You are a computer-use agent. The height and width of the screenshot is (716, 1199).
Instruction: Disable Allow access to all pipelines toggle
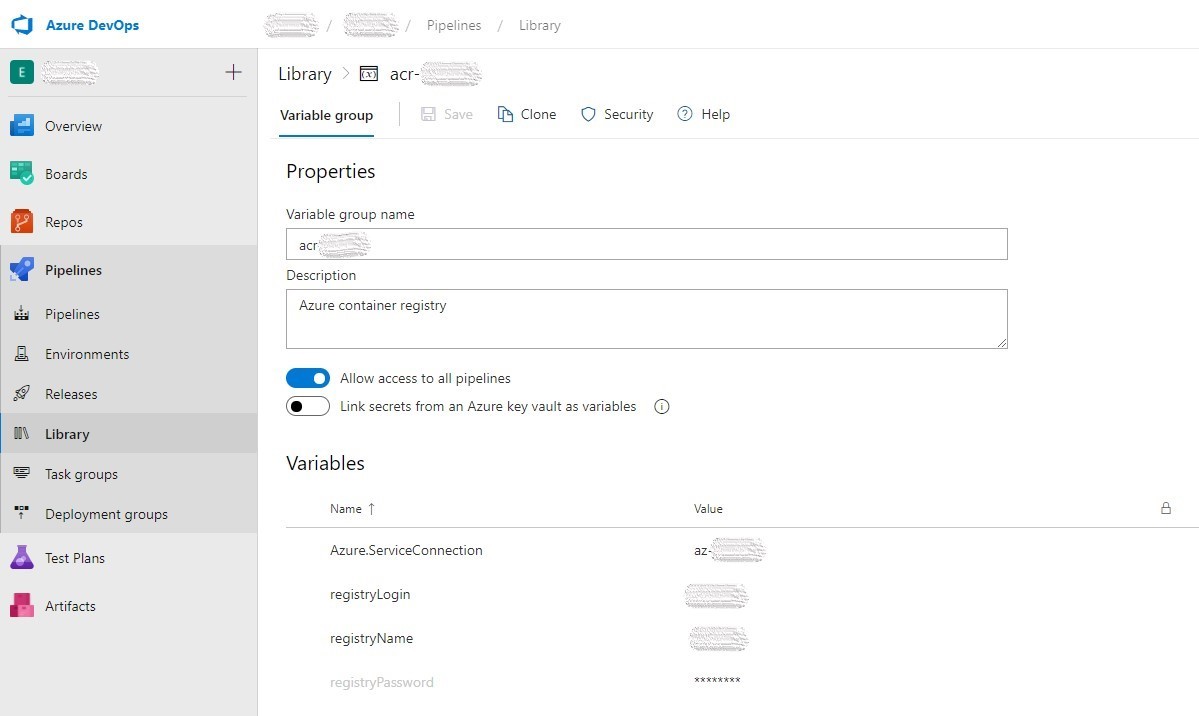coord(308,379)
